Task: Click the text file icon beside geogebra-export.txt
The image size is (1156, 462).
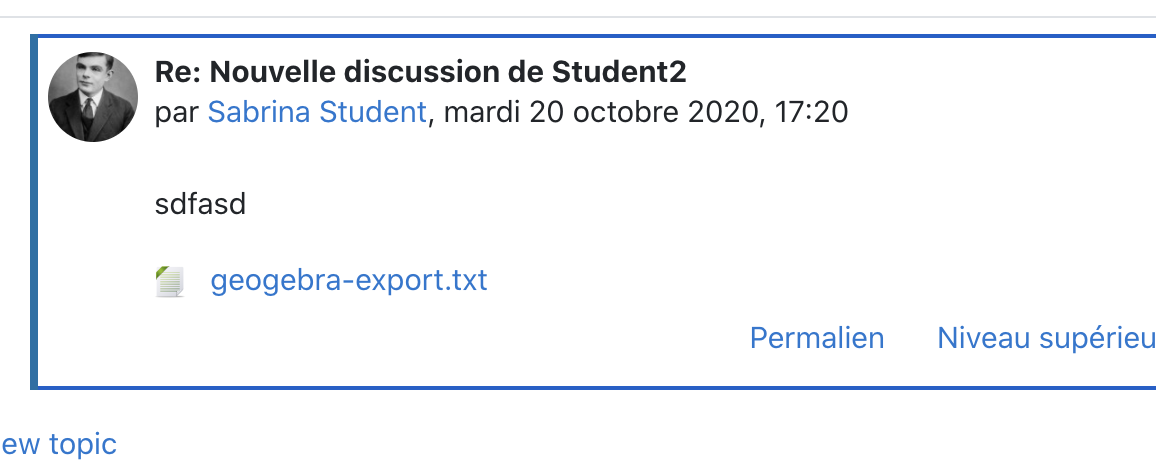Action: point(170,281)
